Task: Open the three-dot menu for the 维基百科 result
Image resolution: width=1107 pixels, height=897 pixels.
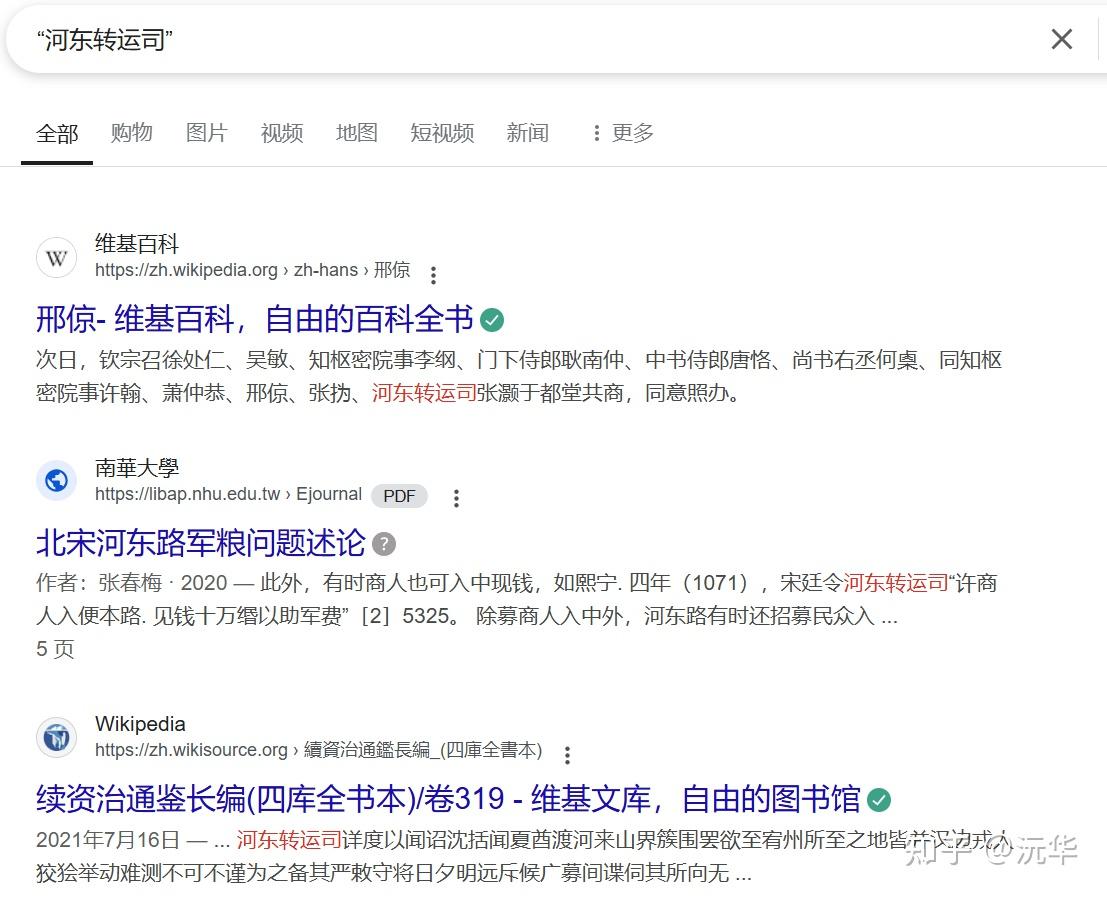Action: coord(434,275)
